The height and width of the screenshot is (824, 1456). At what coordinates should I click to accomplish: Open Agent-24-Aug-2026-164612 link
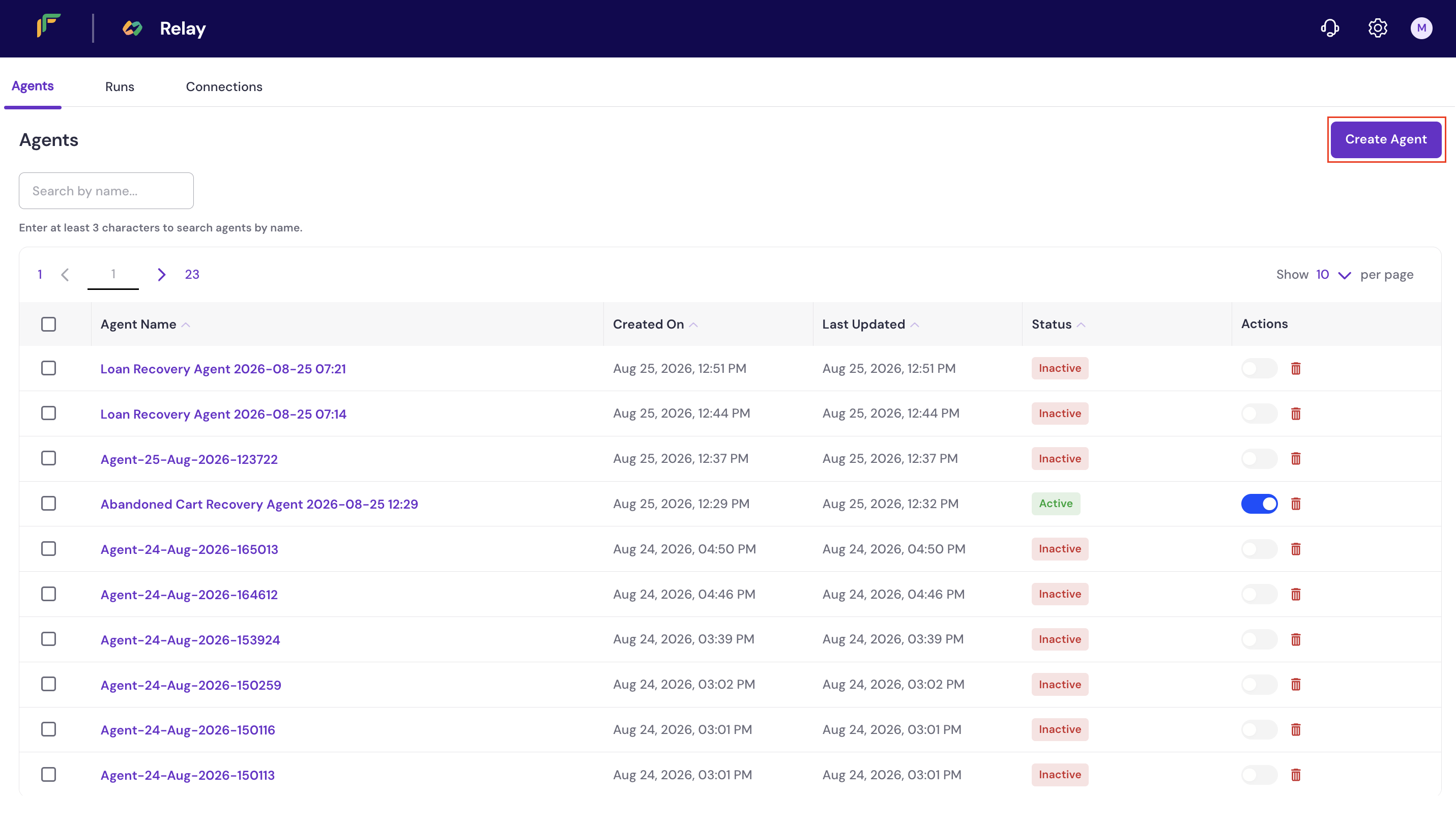point(189,595)
